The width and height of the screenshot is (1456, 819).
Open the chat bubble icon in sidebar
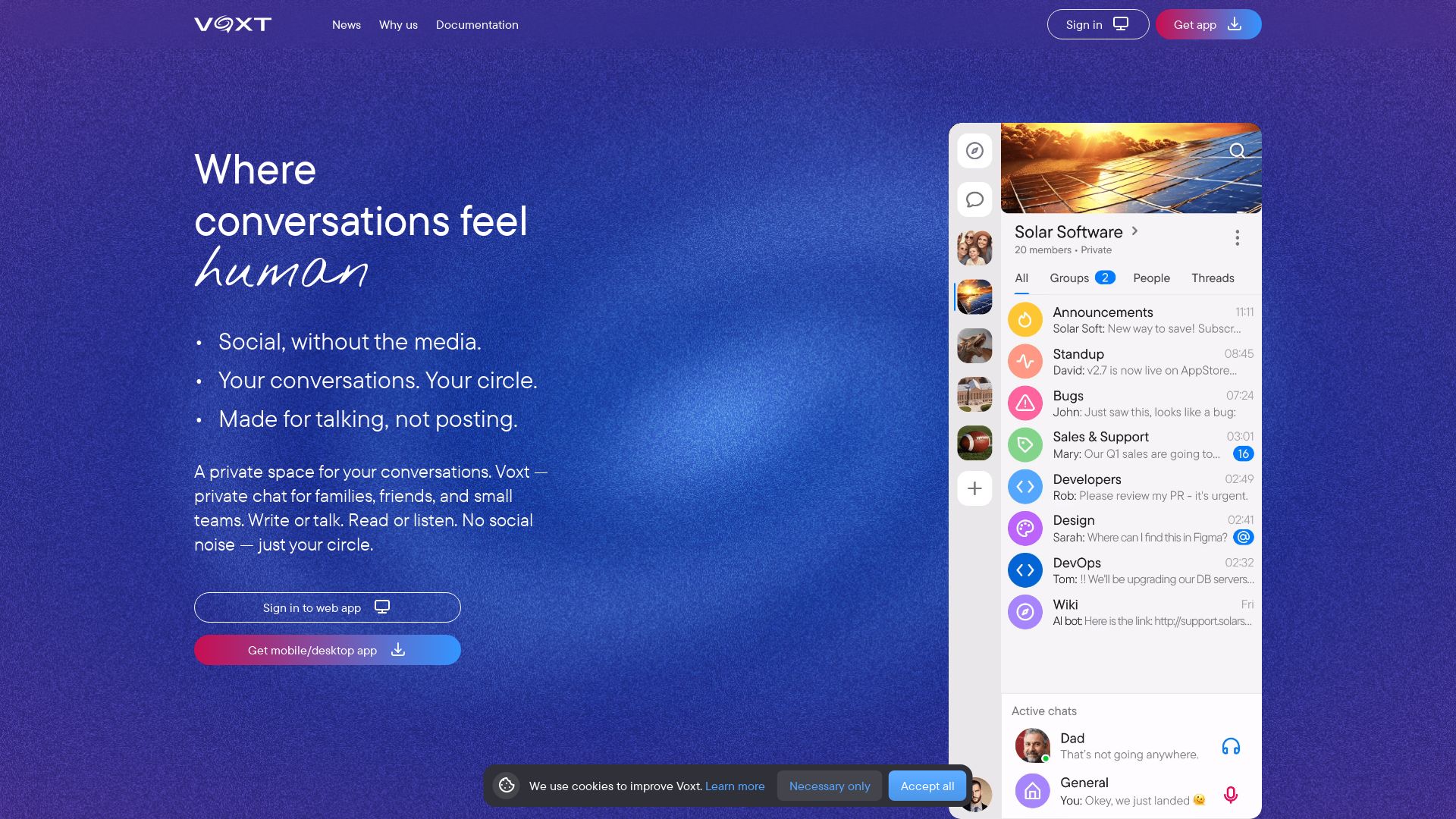tap(974, 199)
